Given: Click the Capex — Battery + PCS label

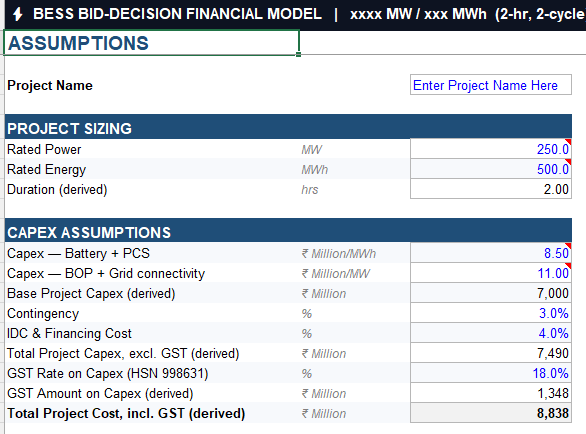Looking at the screenshot, I should [78, 253].
